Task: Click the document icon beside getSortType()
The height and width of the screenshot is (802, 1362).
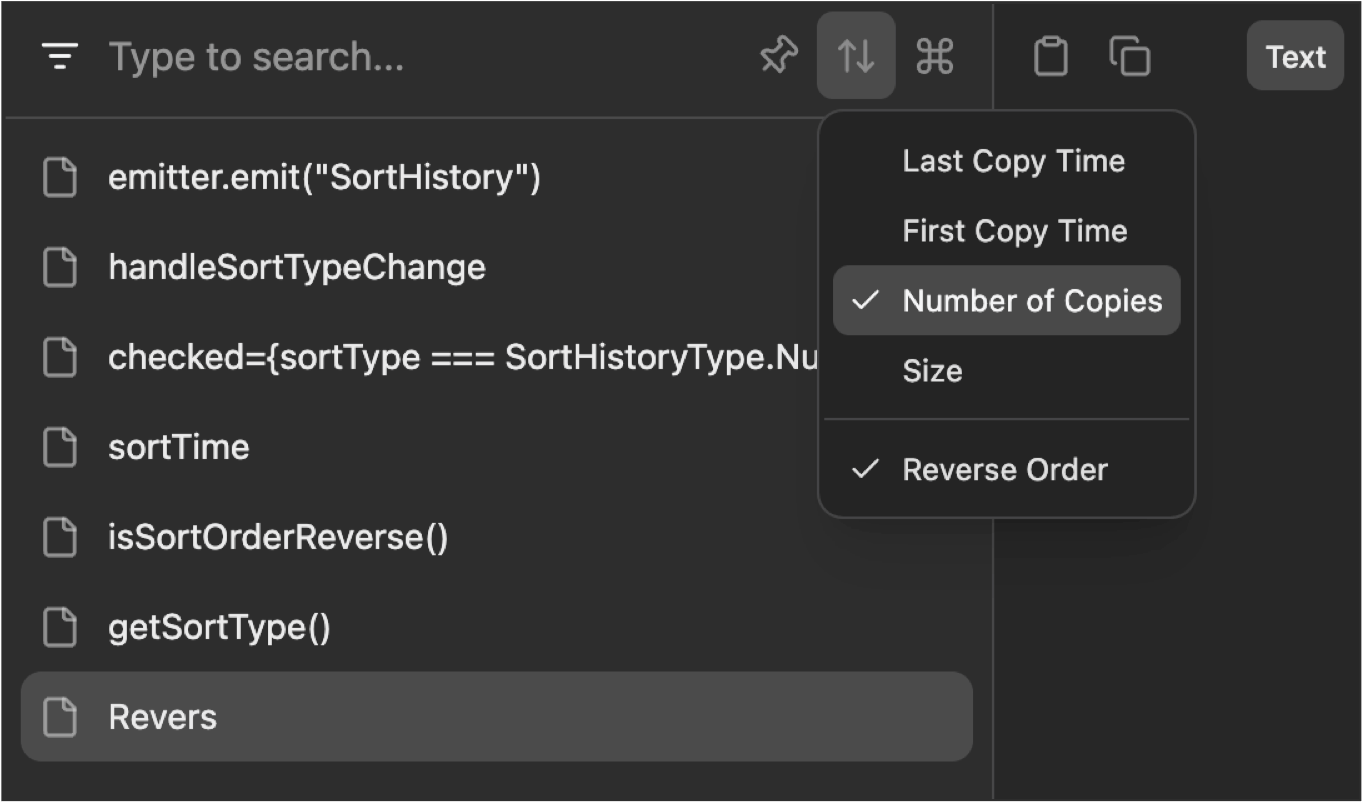Action: [60, 627]
